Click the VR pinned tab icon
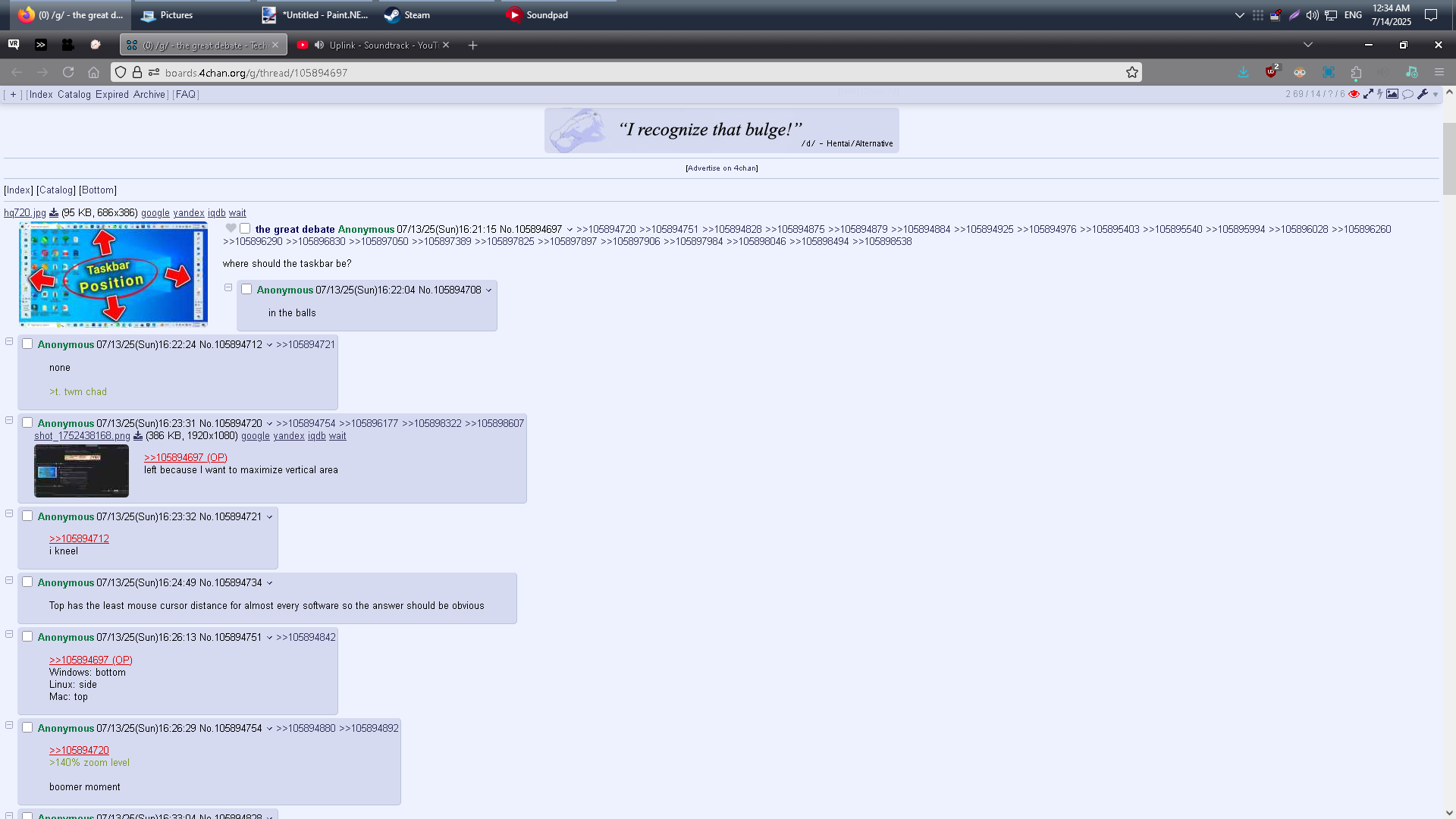 pos(14,45)
